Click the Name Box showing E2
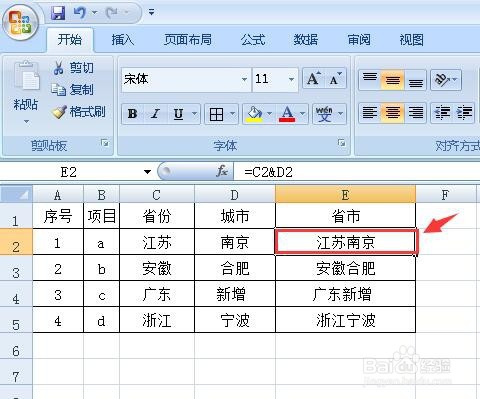Viewport: 480px width, 399px height. pos(69,172)
